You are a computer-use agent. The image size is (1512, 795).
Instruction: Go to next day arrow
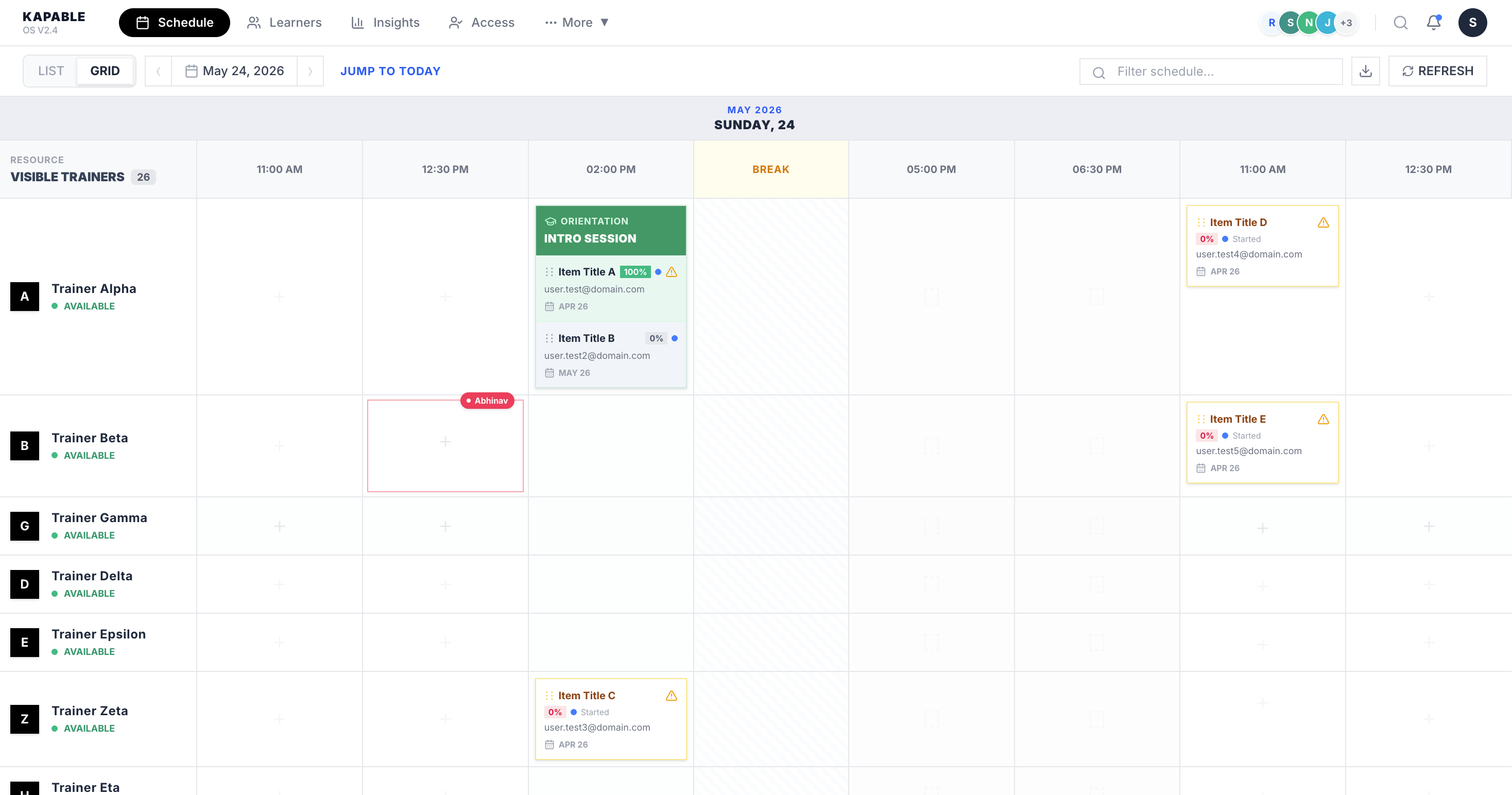point(310,71)
